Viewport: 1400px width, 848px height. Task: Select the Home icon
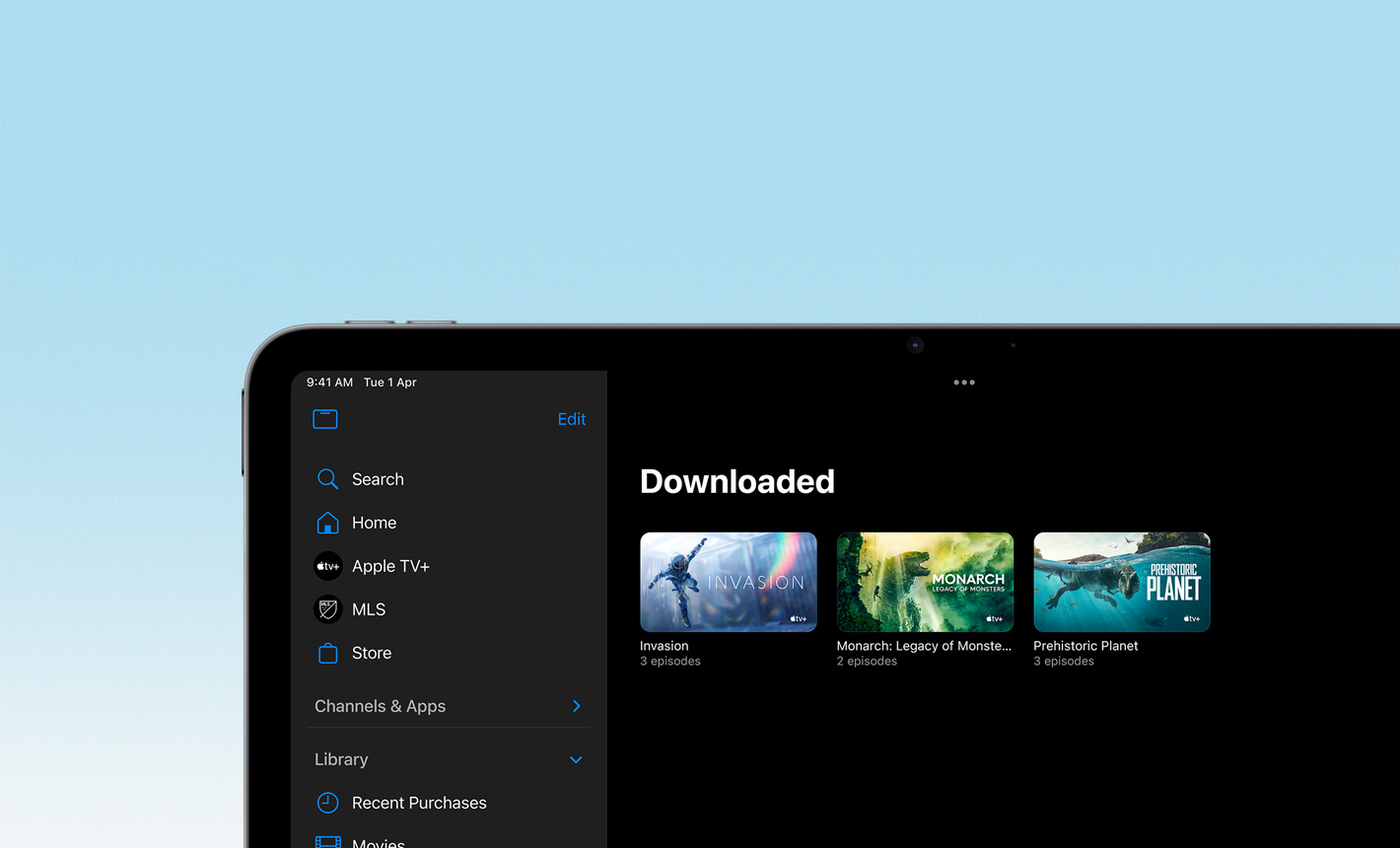[x=327, y=523]
